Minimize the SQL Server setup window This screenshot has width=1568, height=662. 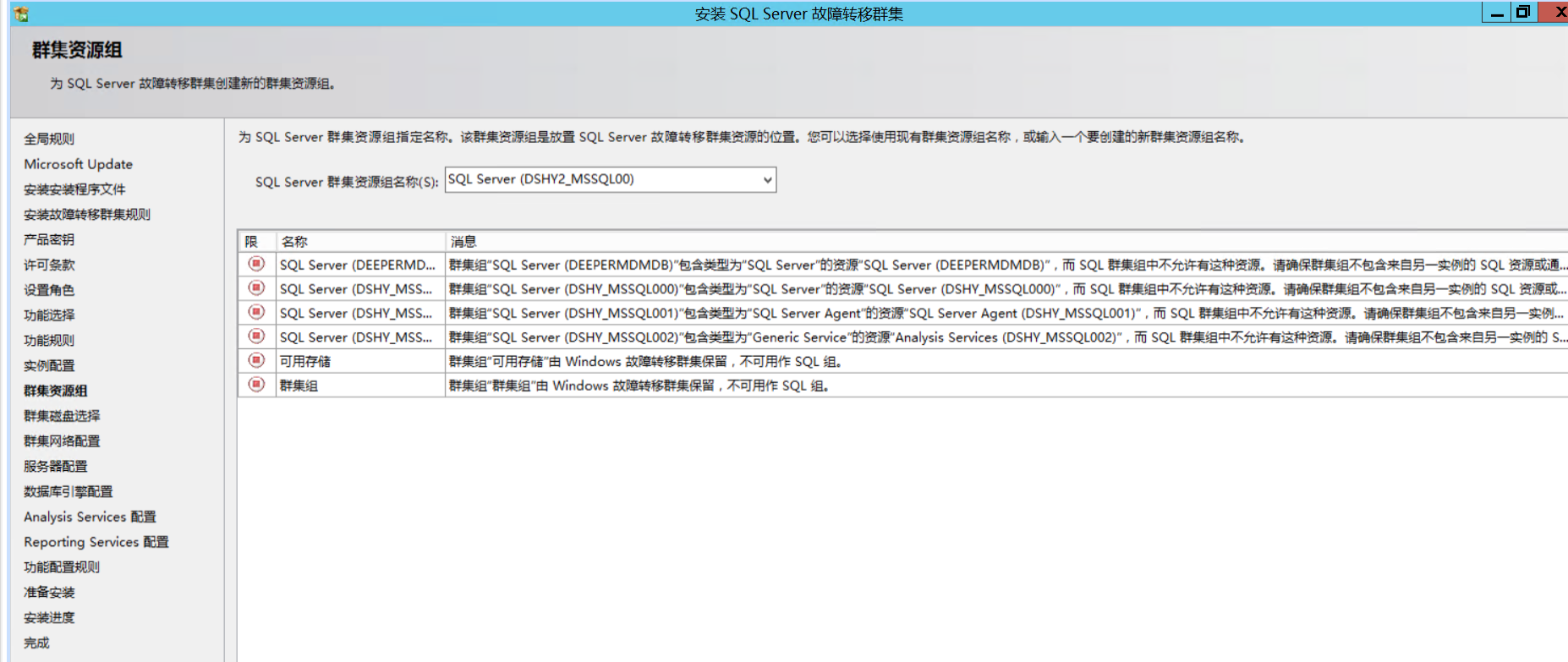[x=1496, y=13]
